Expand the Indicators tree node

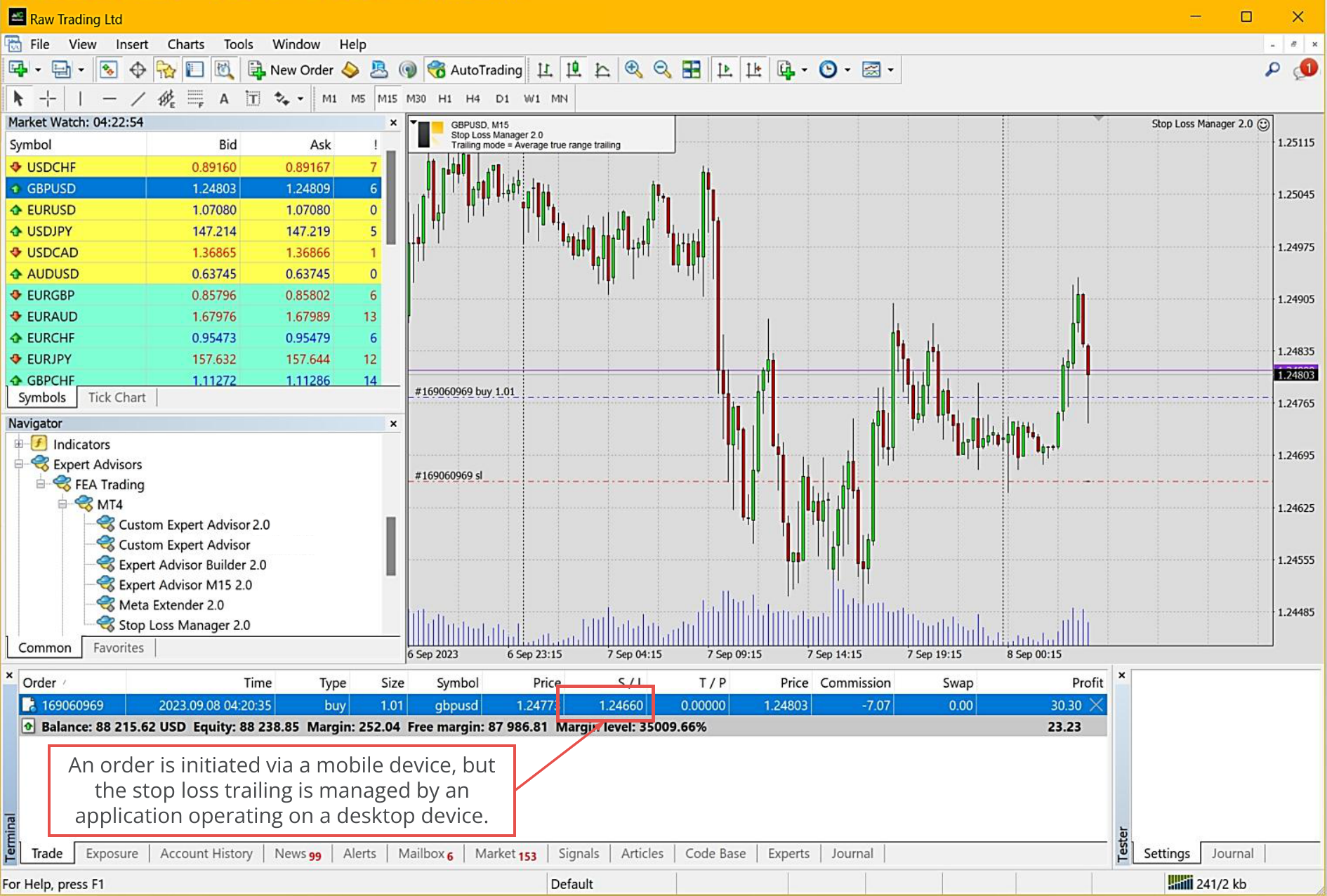(19, 444)
